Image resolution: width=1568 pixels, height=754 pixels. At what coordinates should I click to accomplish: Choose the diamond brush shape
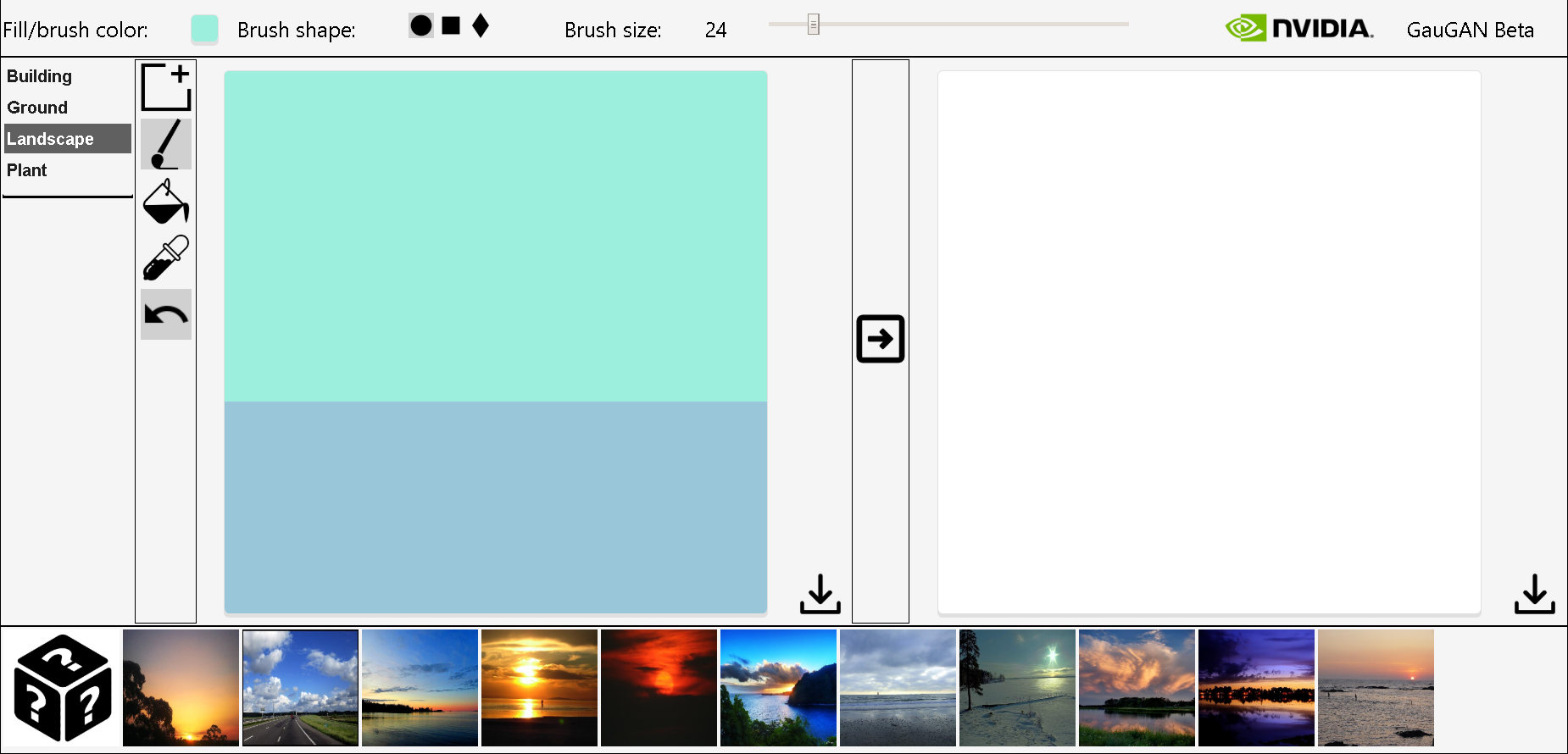481,26
